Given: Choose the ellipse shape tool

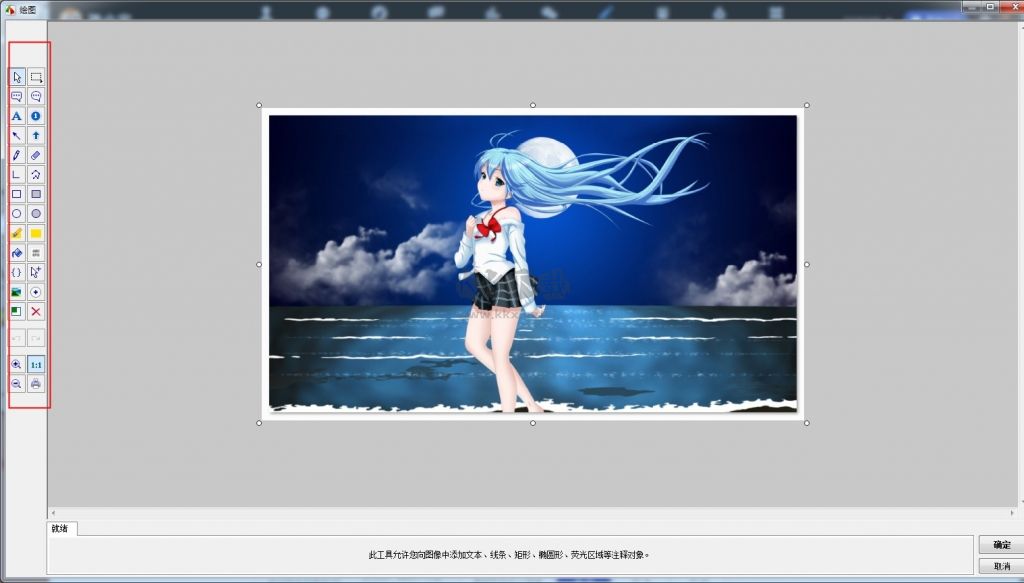Looking at the screenshot, I should [x=16, y=214].
